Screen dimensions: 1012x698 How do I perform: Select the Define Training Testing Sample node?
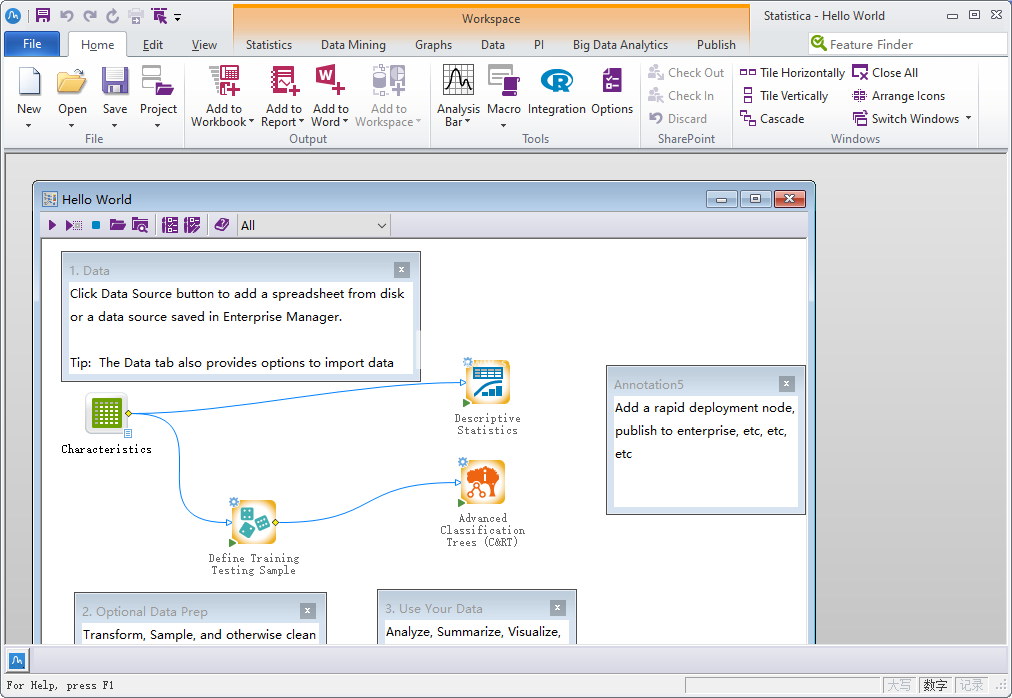pos(254,522)
